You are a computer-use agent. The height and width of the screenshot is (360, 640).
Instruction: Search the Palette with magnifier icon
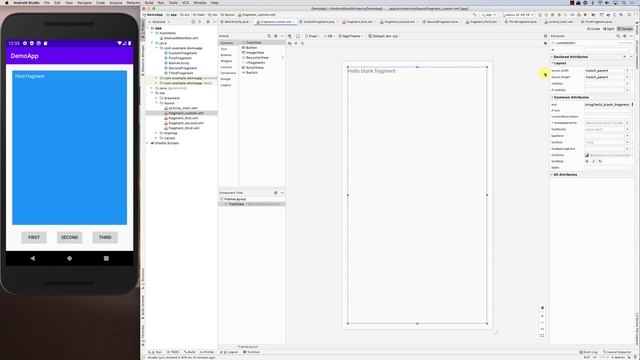[269, 36]
